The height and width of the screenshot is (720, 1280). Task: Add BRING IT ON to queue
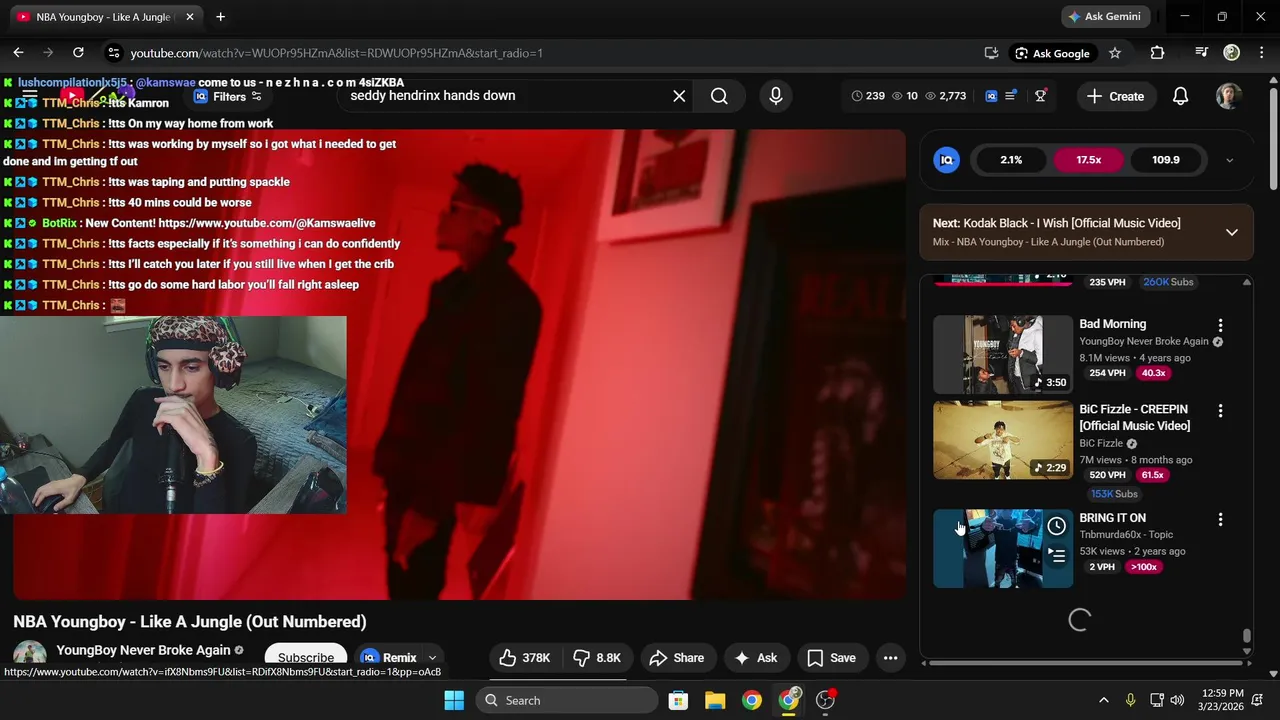[1057, 556]
